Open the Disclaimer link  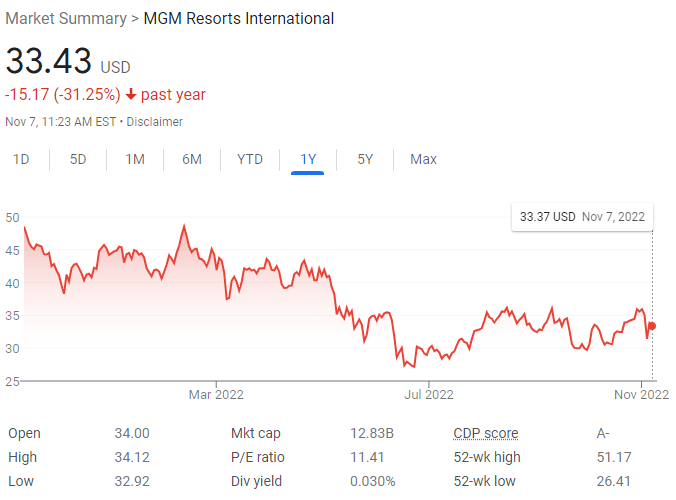154,122
